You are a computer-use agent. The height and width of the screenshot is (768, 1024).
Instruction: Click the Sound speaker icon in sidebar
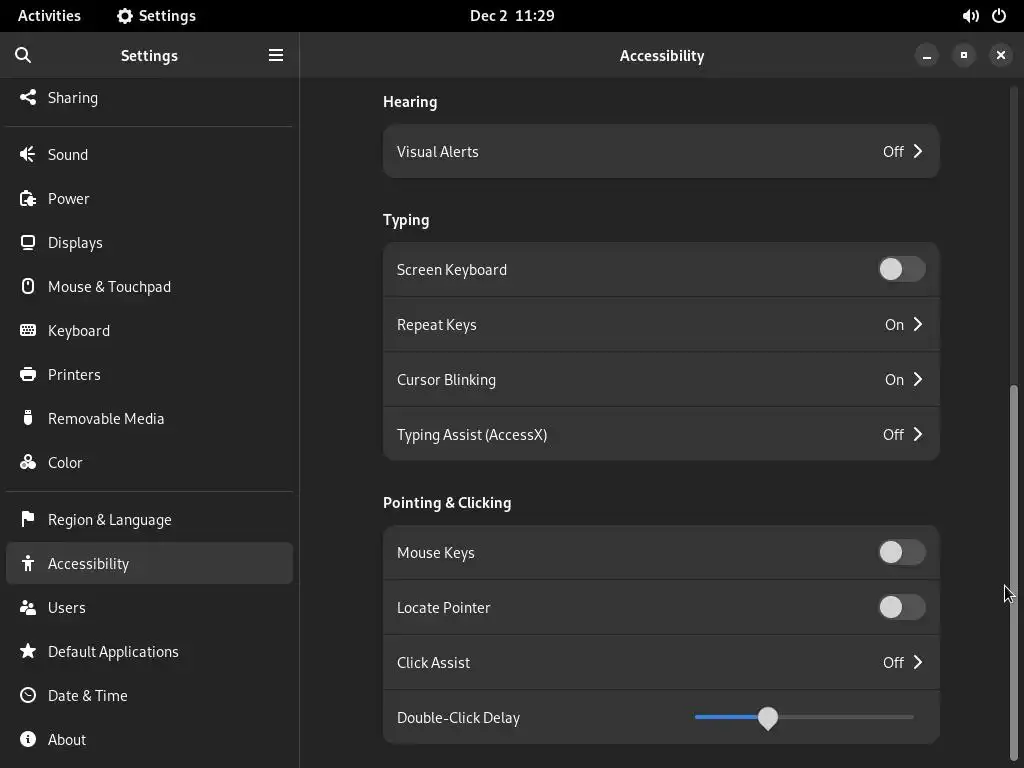(28, 154)
